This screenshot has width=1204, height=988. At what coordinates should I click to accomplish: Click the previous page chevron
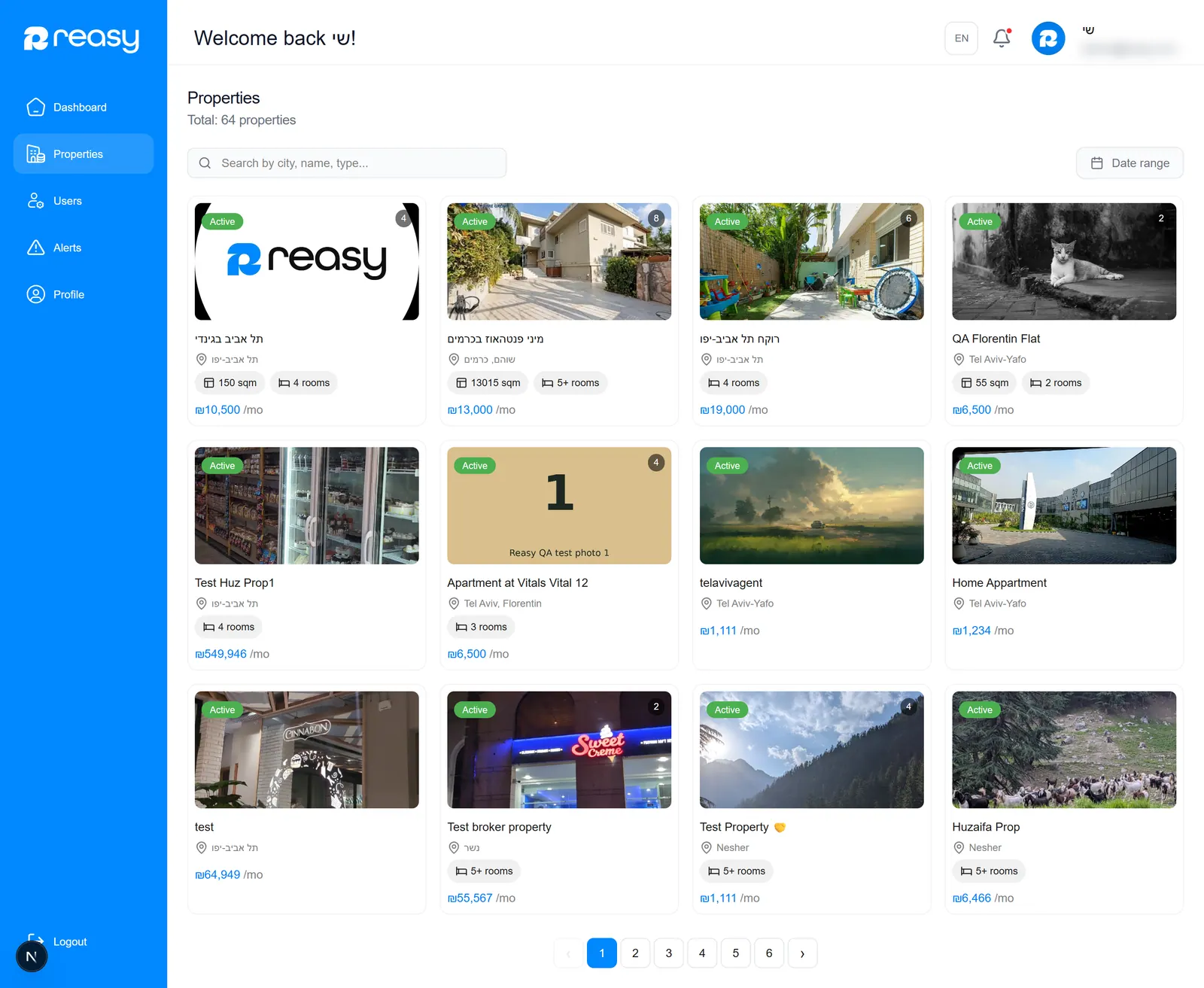point(568,953)
